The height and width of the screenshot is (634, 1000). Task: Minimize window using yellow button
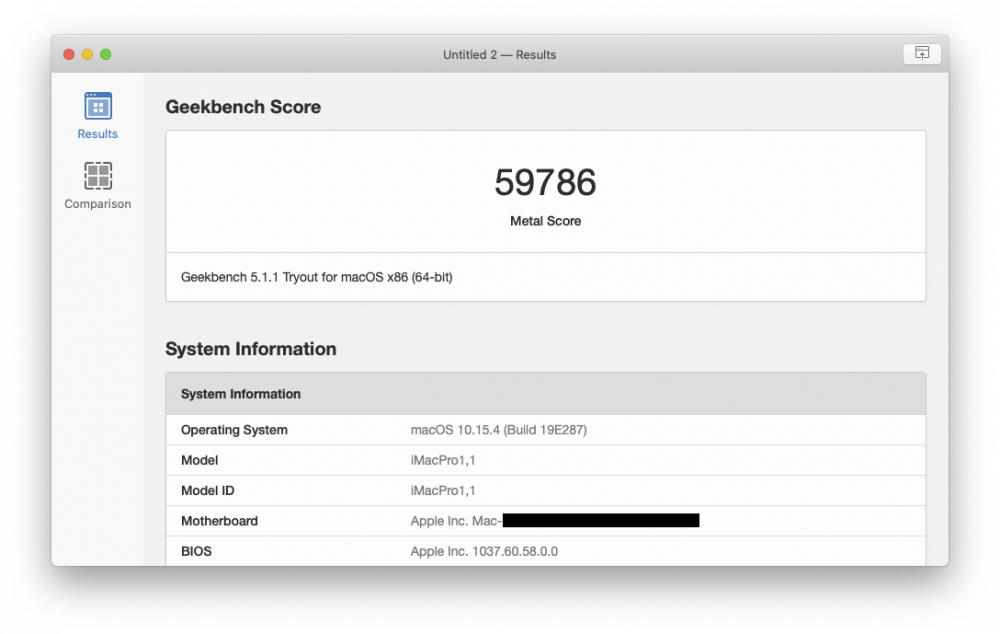click(87, 55)
